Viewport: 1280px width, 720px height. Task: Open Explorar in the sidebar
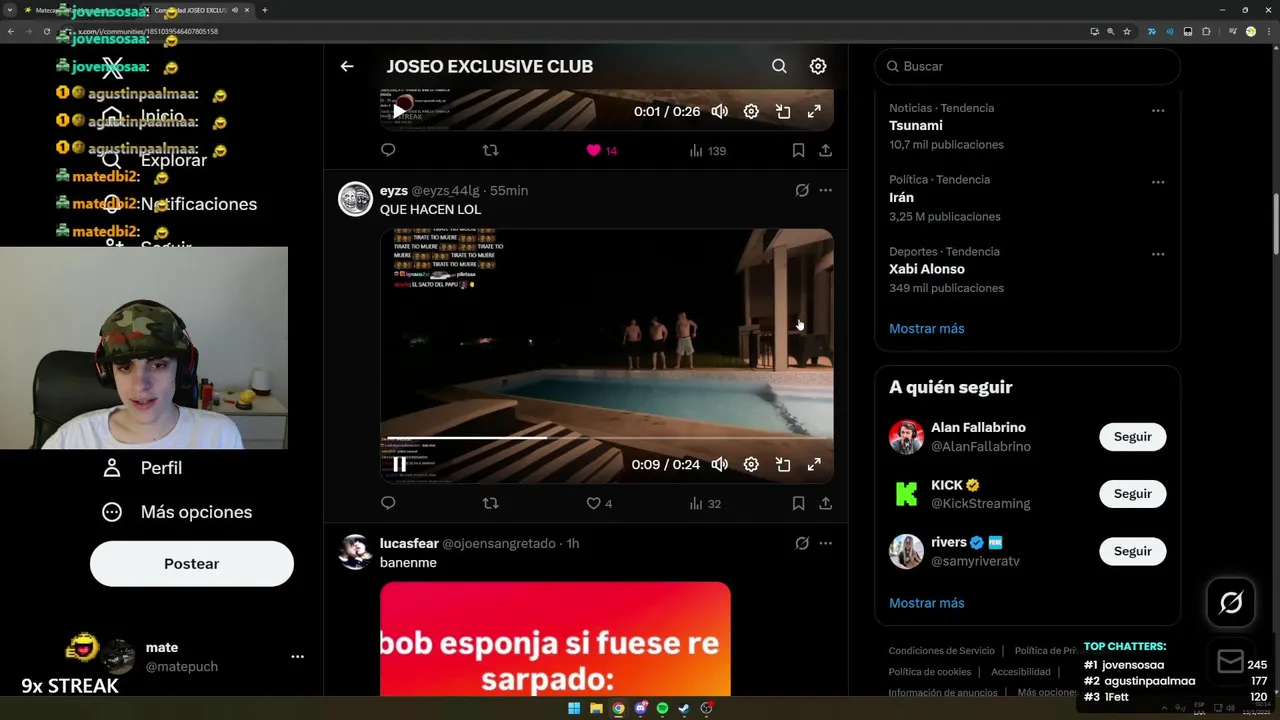[155, 160]
